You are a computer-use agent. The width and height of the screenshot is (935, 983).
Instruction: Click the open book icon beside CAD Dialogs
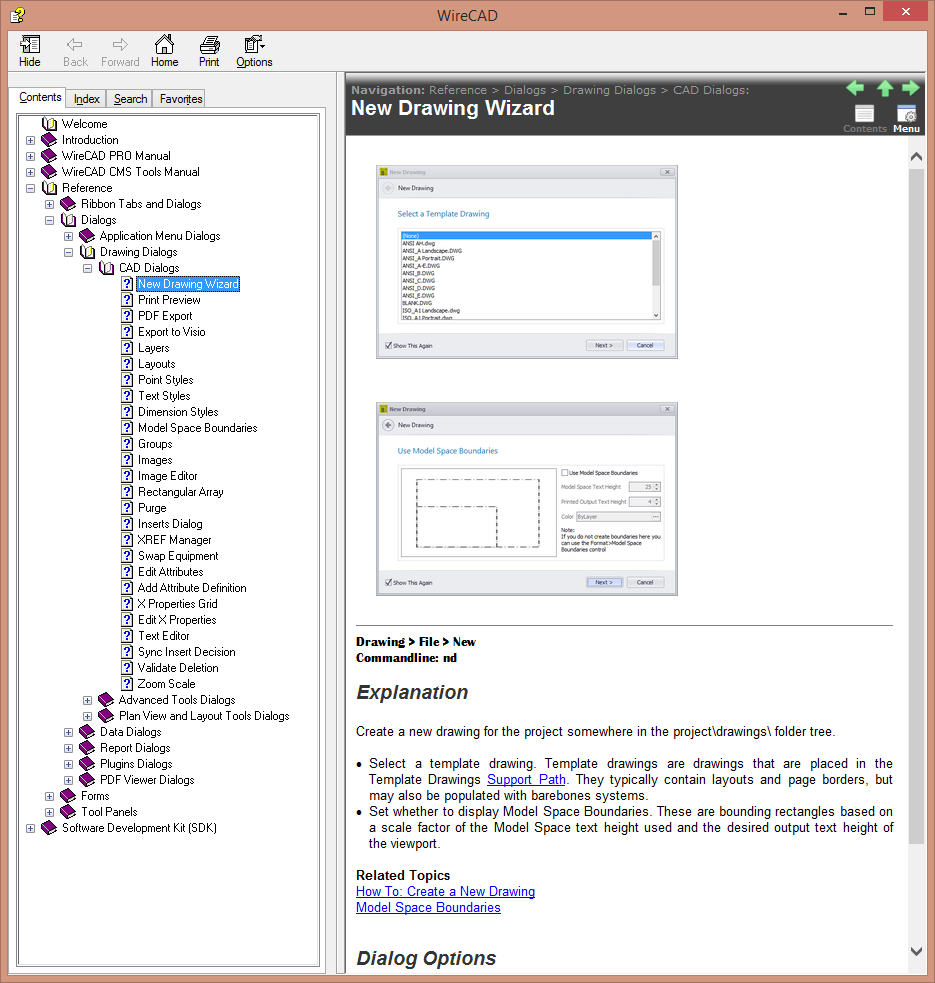107,268
